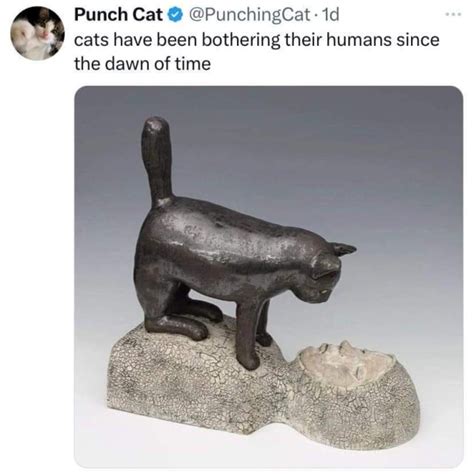Image resolution: width=474 pixels, height=474 pixels.
Task: Click the cat statue's pointed ear
Action: click(x=343, y=249)
